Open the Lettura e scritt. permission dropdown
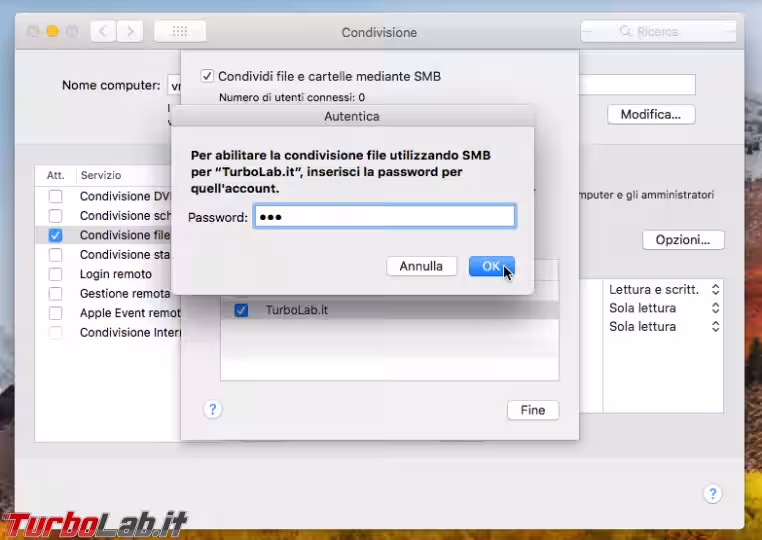This screenshot has height=540, width=762. click(x=664, y=290)
